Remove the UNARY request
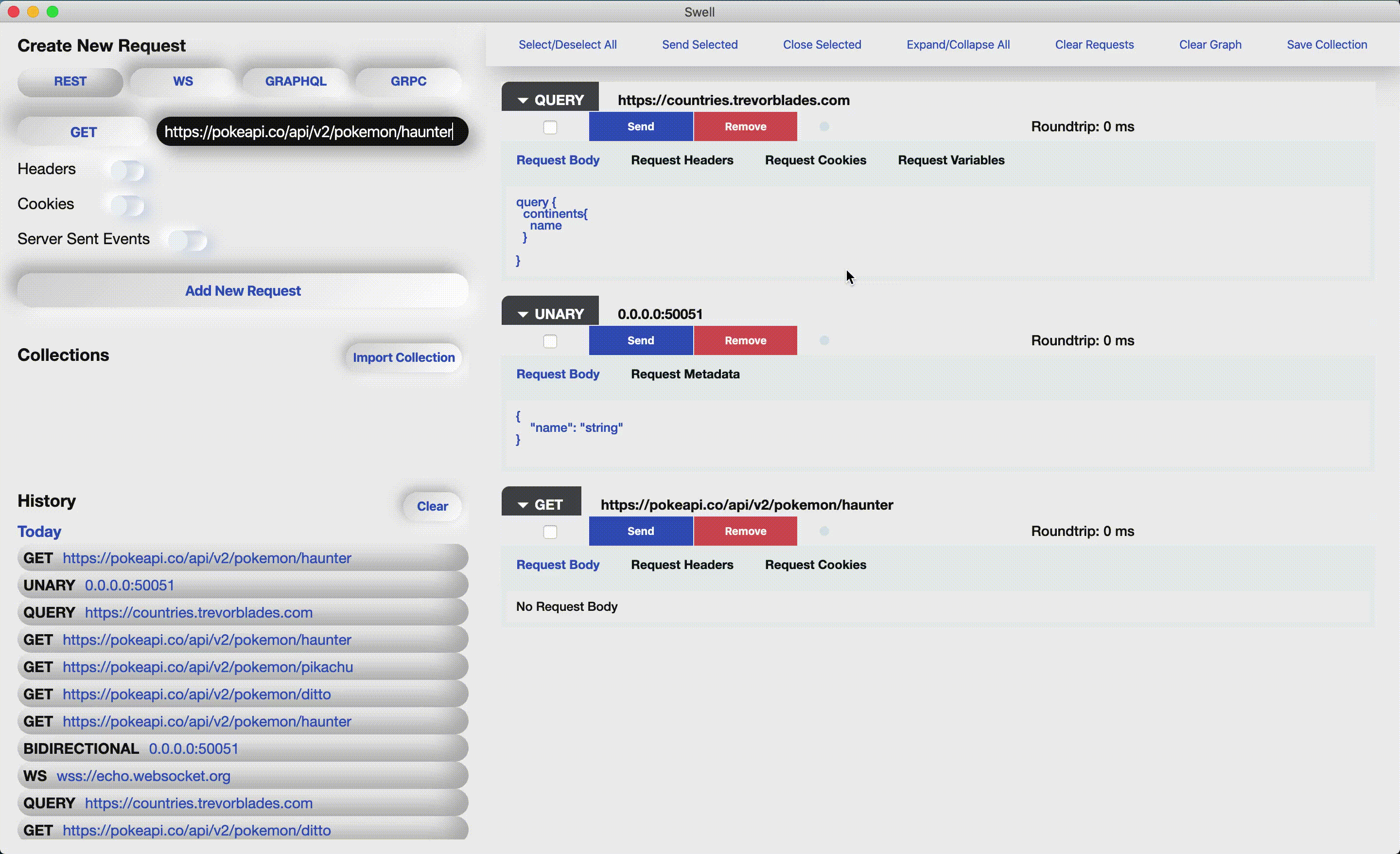Viewport: 1400px width, 854px height. click(x=745, y=340)
